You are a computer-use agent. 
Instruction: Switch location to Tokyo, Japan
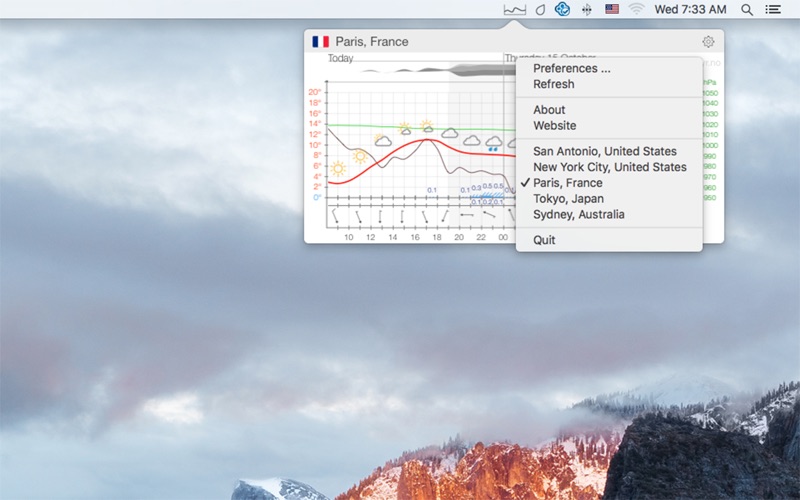coord(609,198)
